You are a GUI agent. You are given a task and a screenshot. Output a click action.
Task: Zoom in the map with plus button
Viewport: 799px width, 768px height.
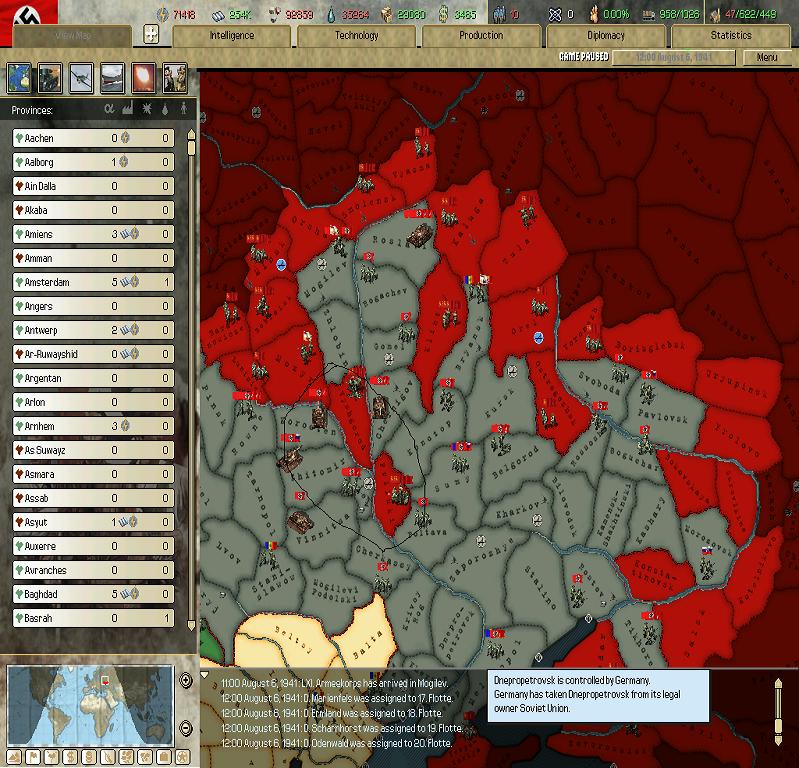(186, 681)
